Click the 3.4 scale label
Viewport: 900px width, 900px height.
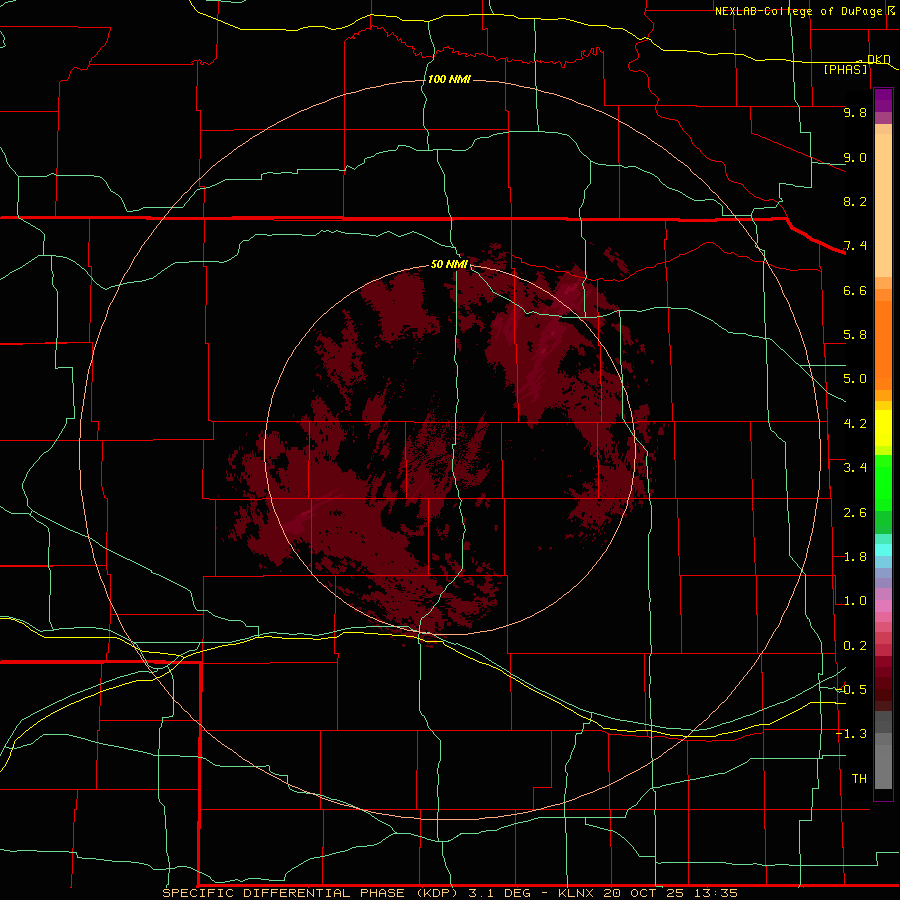coord(855,468)
